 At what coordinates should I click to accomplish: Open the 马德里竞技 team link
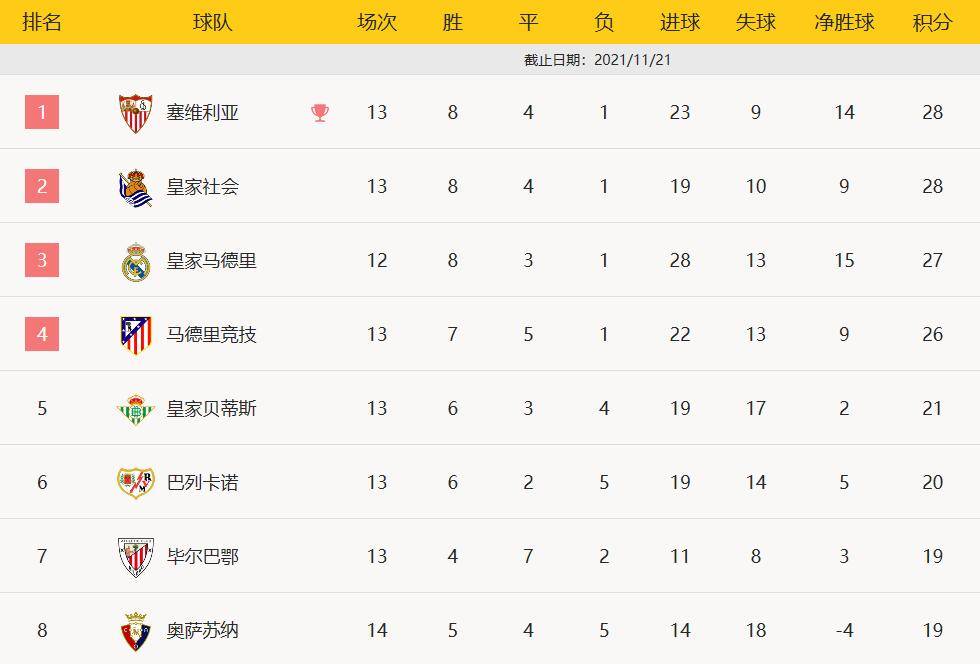[212, 335]
